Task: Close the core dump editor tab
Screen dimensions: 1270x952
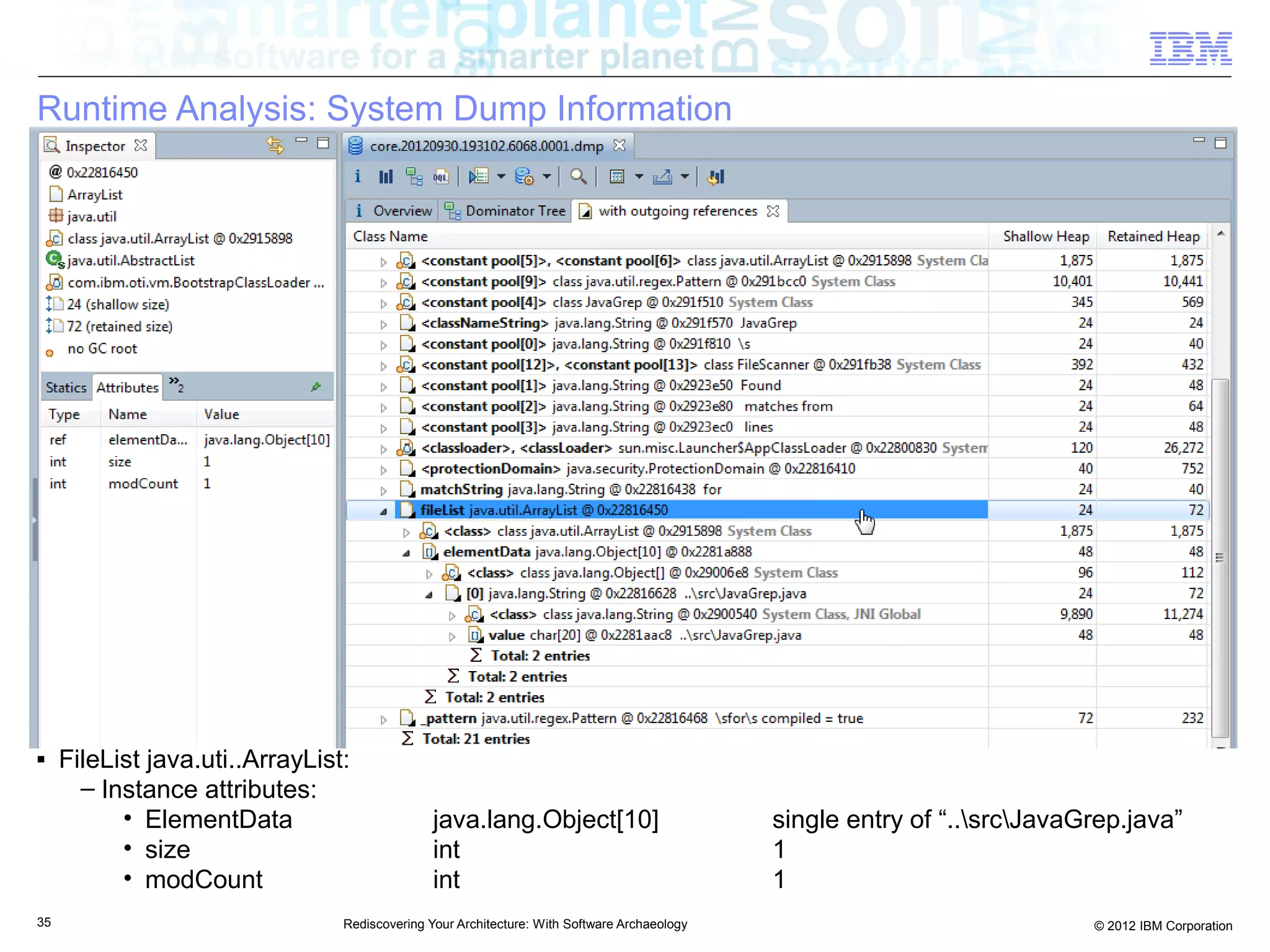Action: (x=619, y=145)
